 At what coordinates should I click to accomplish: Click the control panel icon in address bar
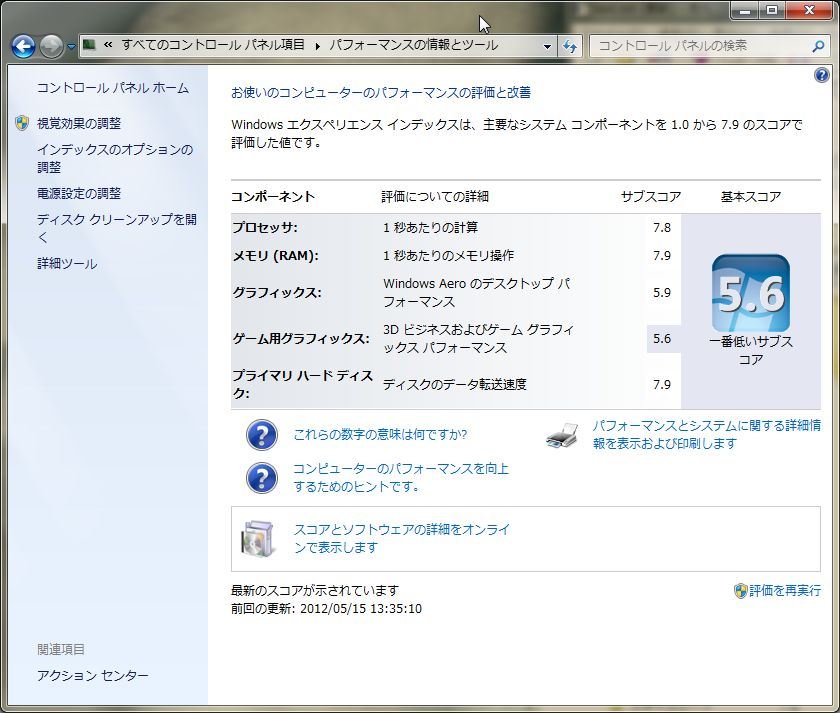click(89, 45)
